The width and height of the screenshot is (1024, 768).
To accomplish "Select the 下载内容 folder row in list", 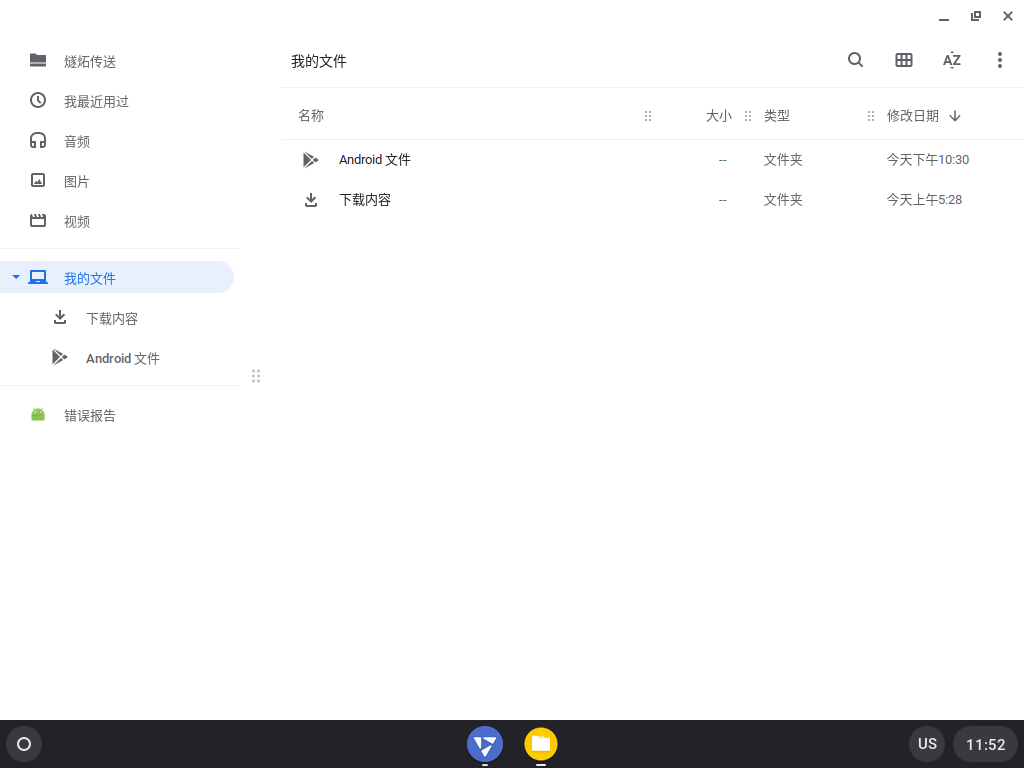I will click(x=365, y=200).
